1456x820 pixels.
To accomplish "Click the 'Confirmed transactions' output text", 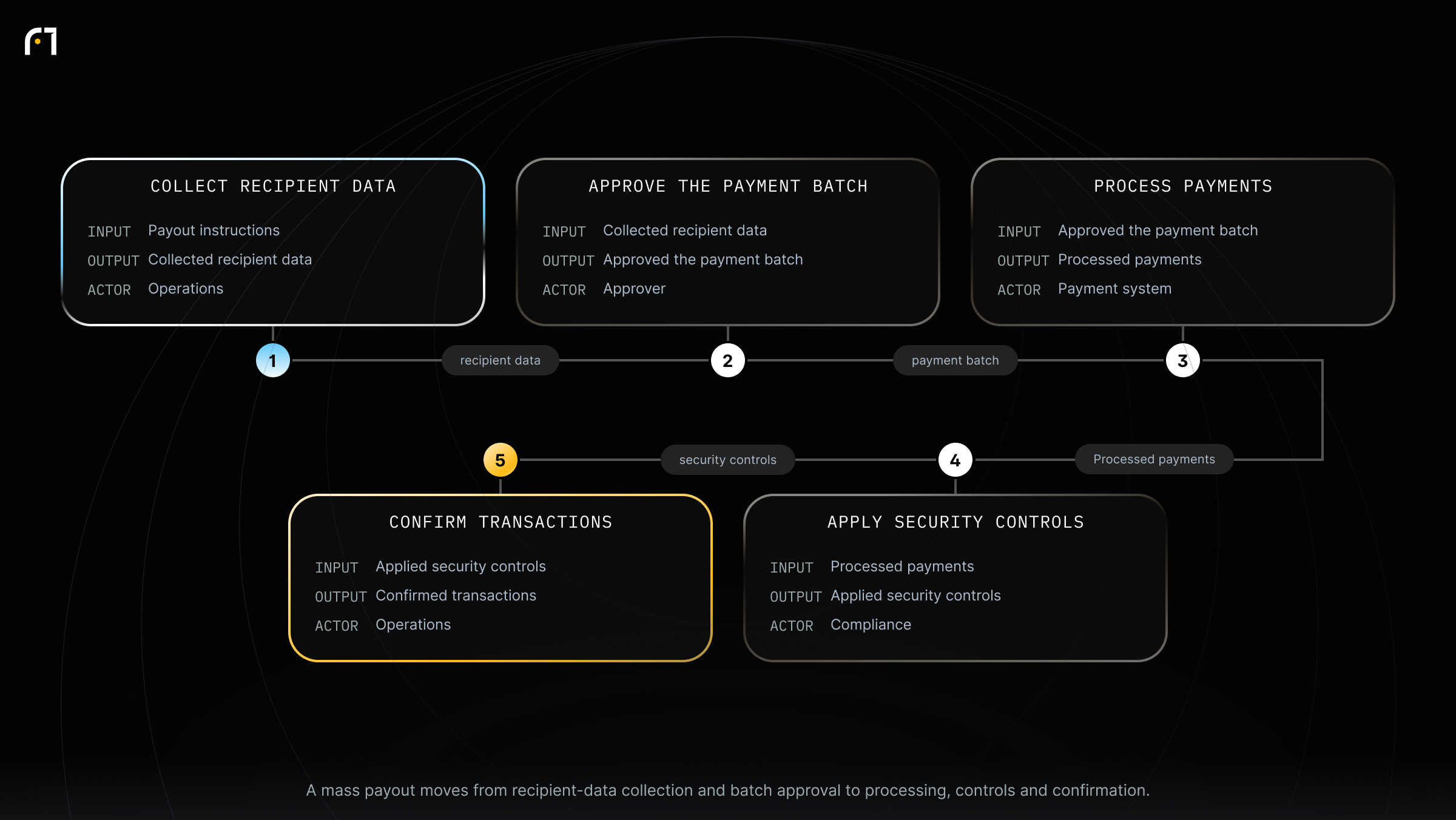I will [456, 596].
